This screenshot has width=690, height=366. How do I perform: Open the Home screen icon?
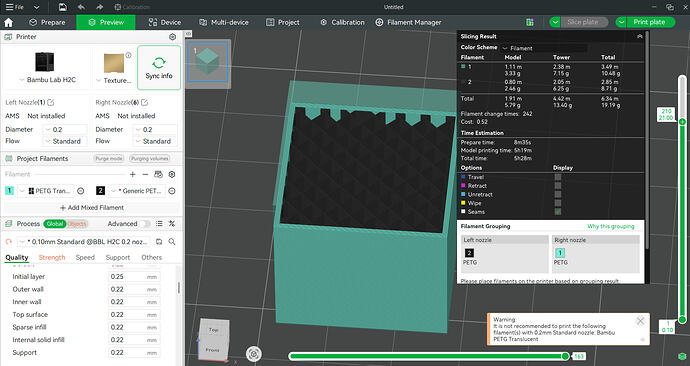(x=8, y=22)
